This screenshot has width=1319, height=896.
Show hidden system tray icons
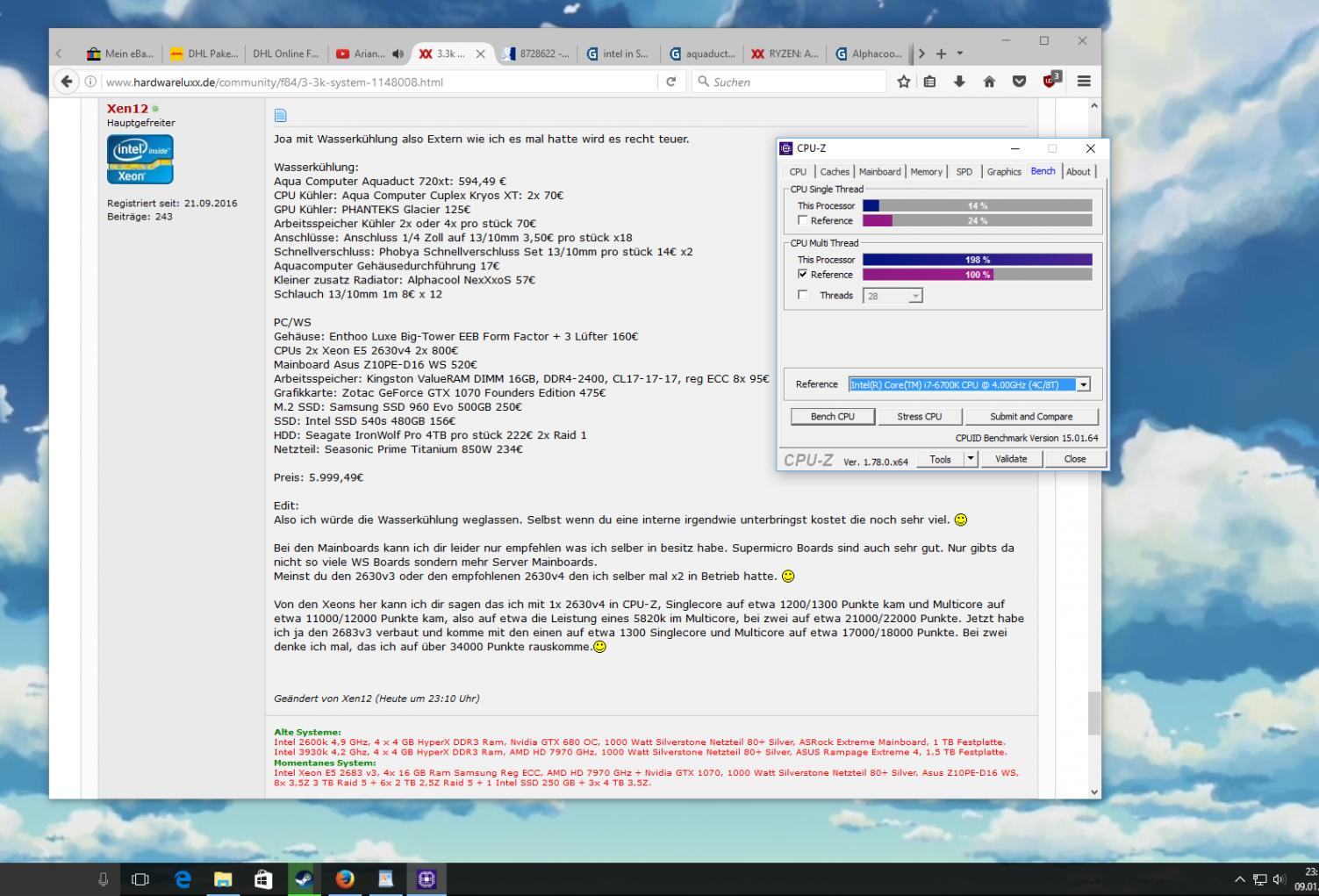(x=1239, y=879)
